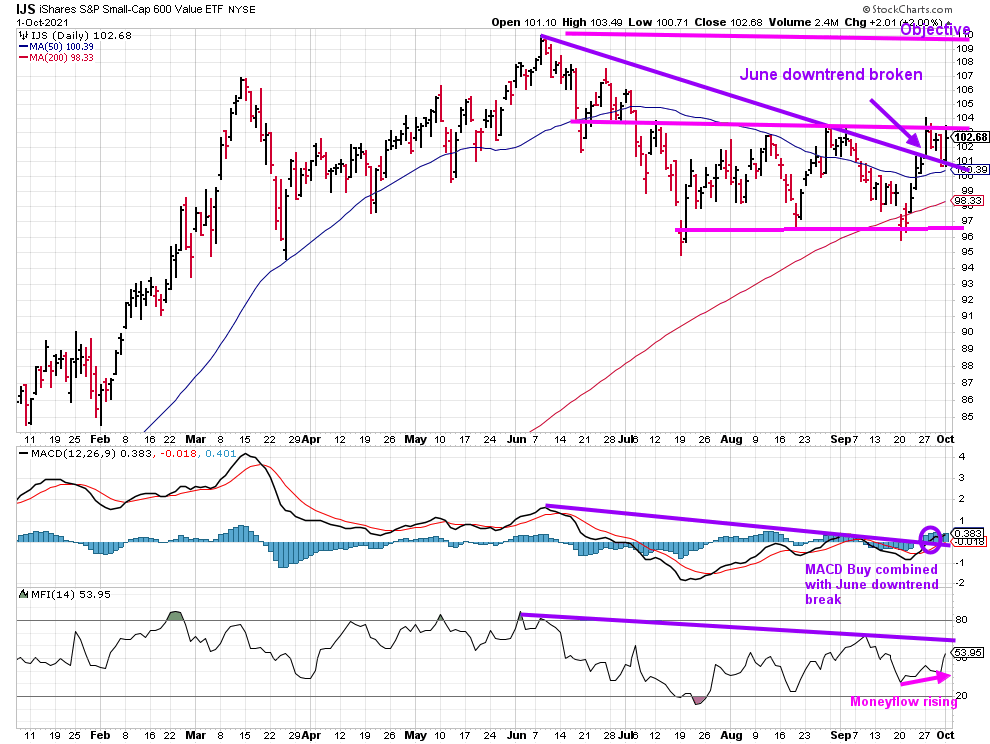Click the 'MA(50) 100.39' legend entry

[x=61, y=47]
